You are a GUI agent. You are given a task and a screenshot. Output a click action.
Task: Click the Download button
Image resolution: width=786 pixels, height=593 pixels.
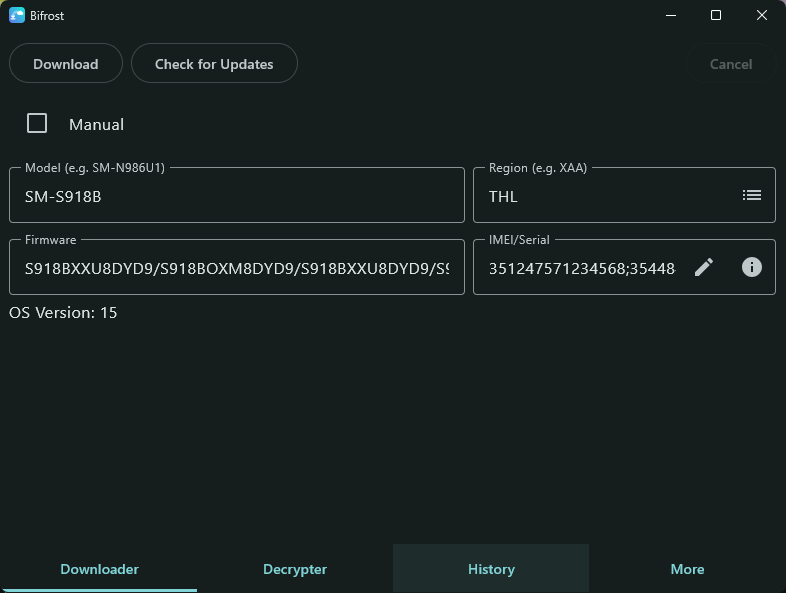coord(66,63)
